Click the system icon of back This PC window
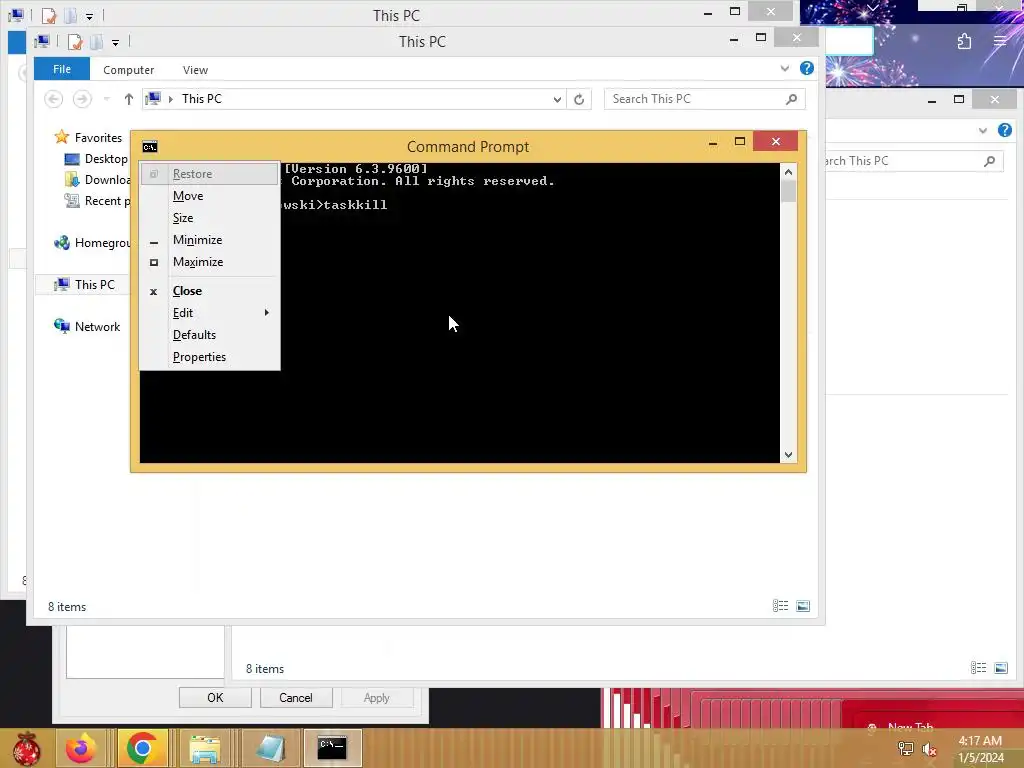This screenshot has width=1024, height=768. pyautogui.click(x=17, y=15)
